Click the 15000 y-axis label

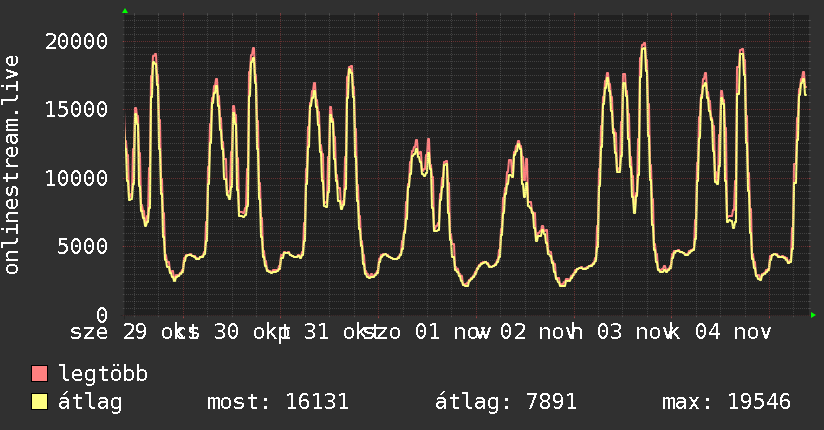[76, 109]
